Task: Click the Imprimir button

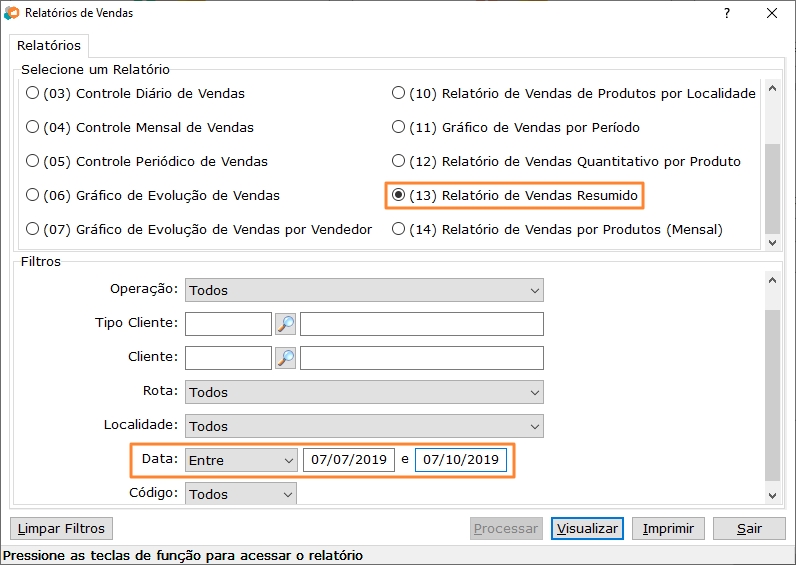Action: point(668,528)
